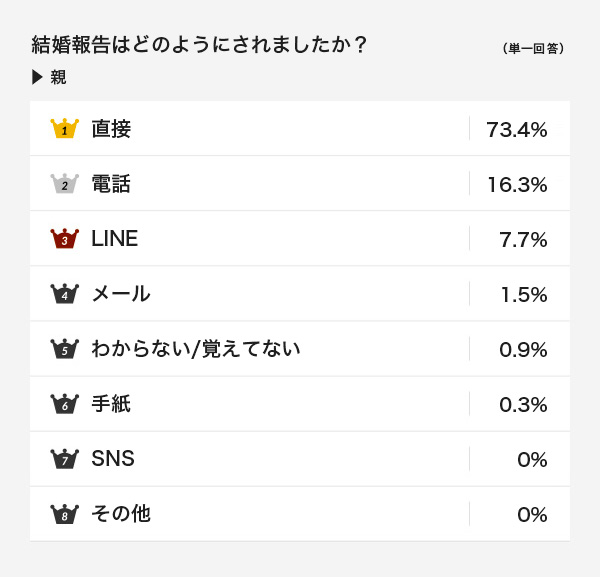600x577 pixels.
Task: Click the メール label text
Action: (x=121, y=293)
